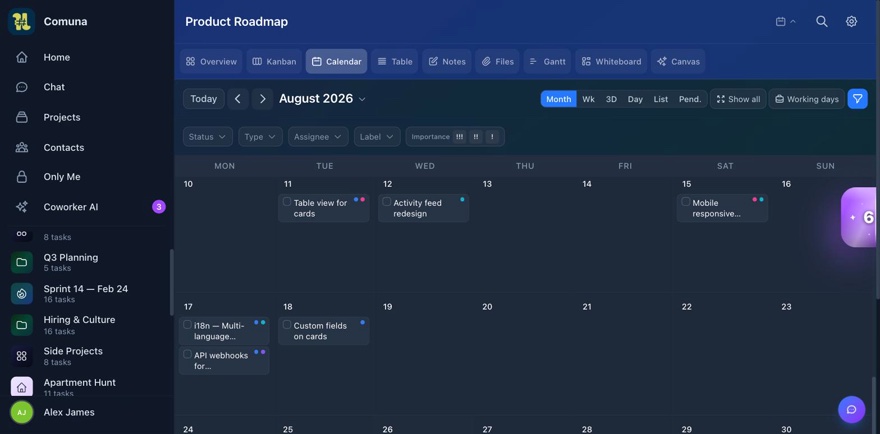This screenshot has width=880, height=434.
Task: Click the Projects sidebar icon
Action: coord(22,117)
